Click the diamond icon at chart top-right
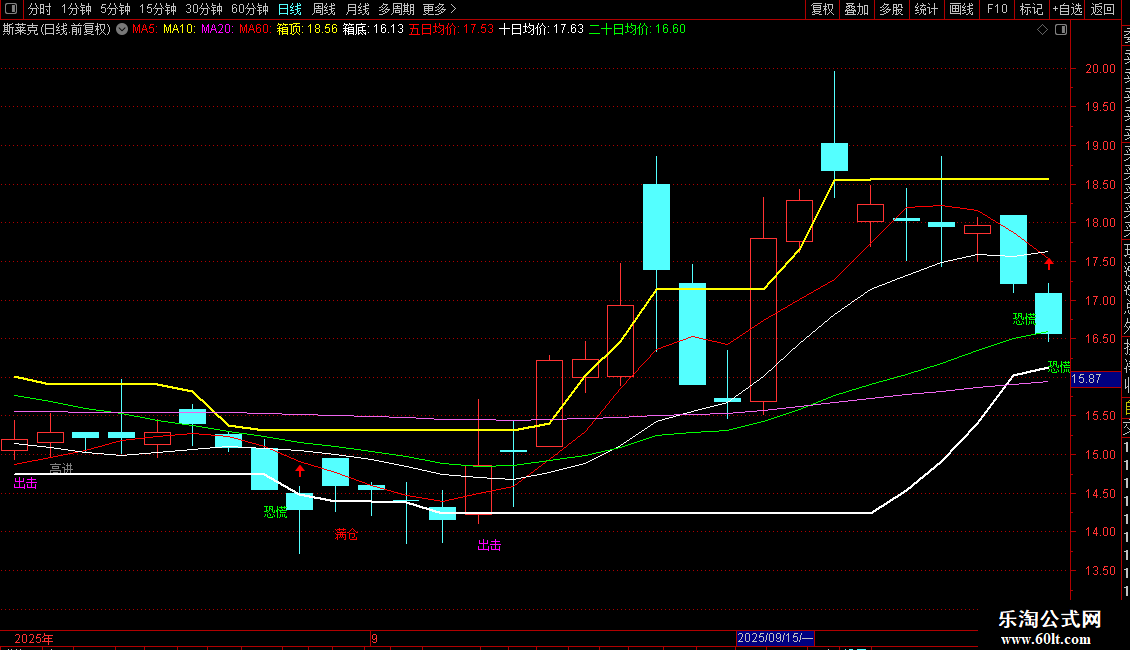Viewport: 1130px width, 650px height. (x=1042, y=29)
